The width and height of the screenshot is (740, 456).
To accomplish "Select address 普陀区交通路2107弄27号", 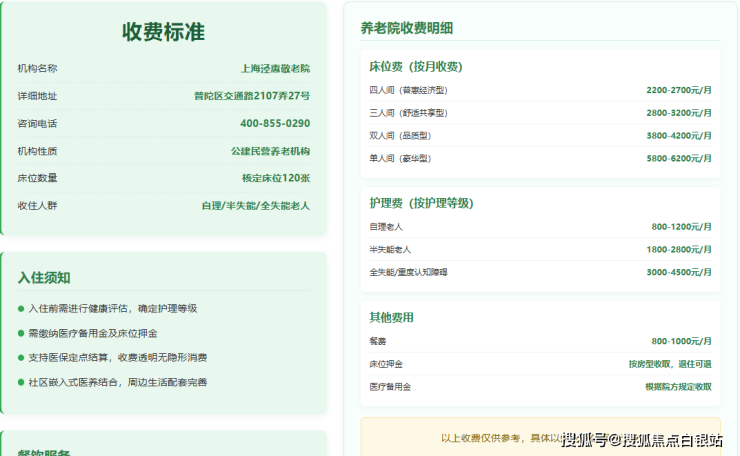I will (252, 96).
